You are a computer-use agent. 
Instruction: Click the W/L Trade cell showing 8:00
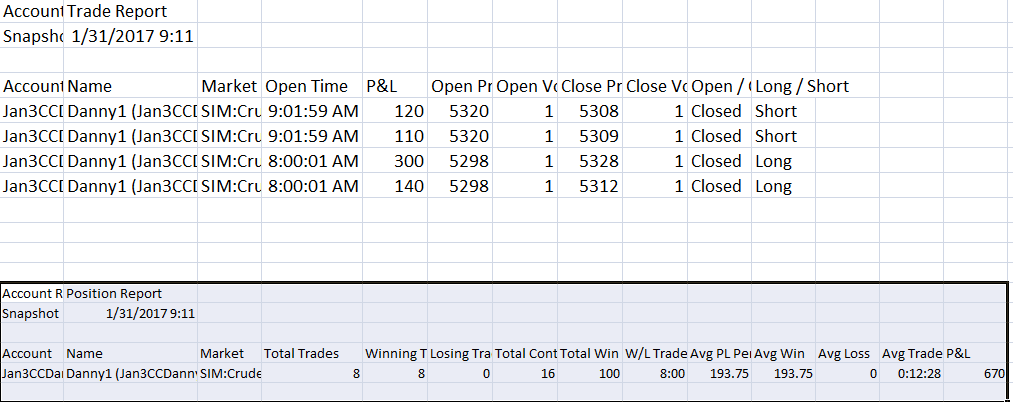655,374
